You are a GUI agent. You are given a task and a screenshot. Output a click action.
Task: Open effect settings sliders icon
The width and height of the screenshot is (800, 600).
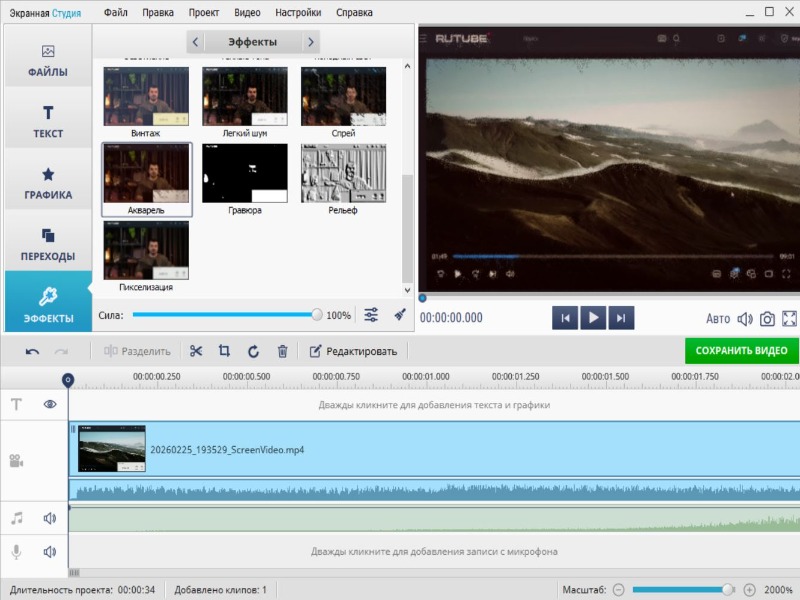click(371, 315)
